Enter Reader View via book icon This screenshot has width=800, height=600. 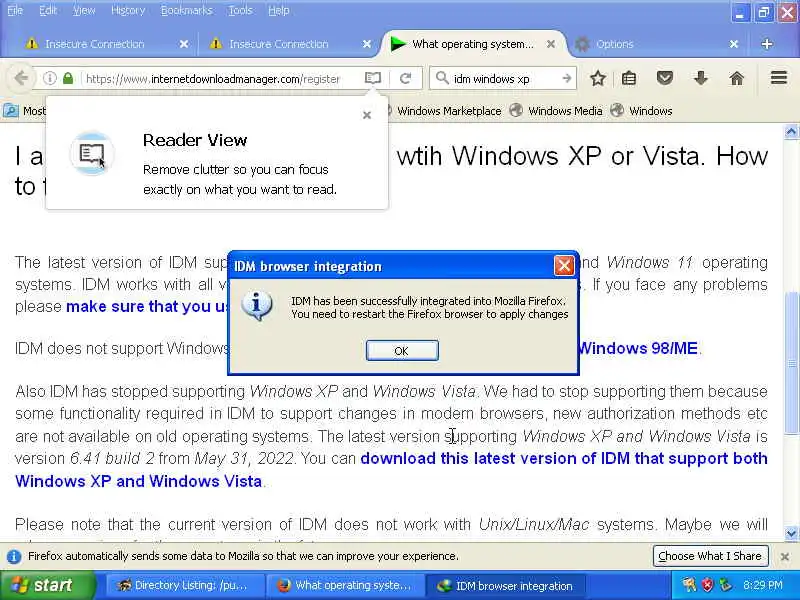(373, 78)
